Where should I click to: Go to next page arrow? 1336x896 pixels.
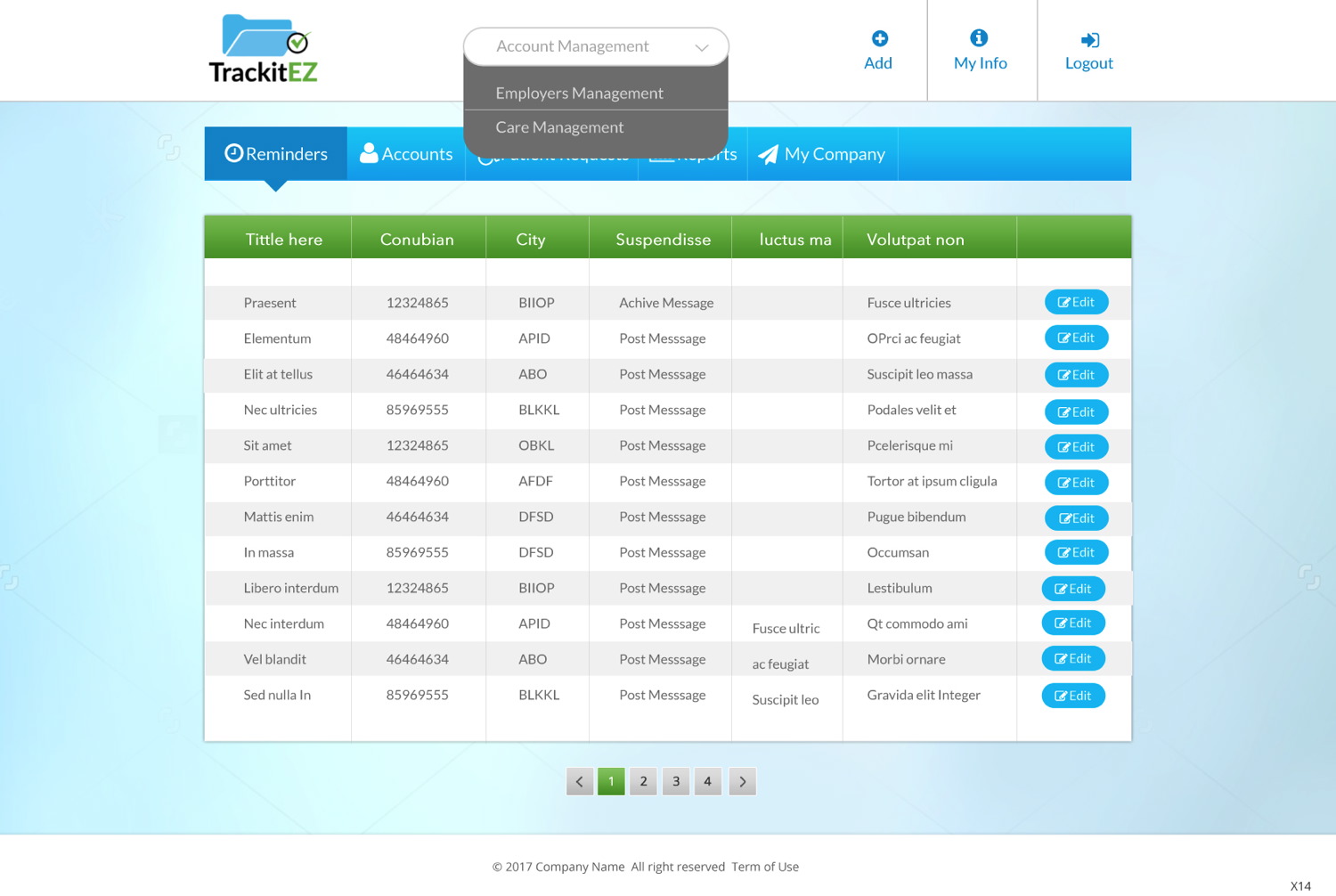click(742, 781)
